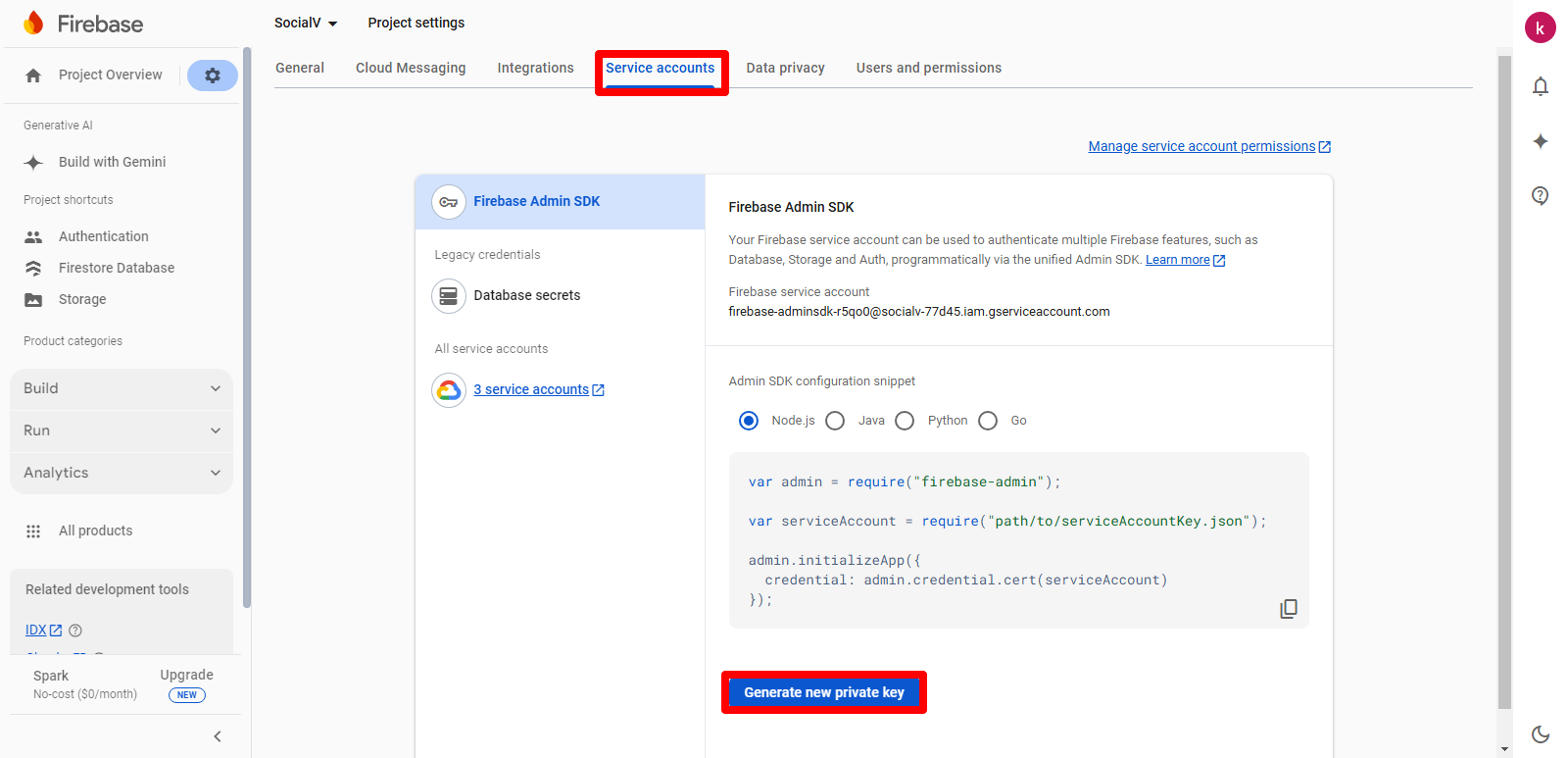Choose the Go radio button
Viewport: 1568px width, 758px height.
click(988, 421)
